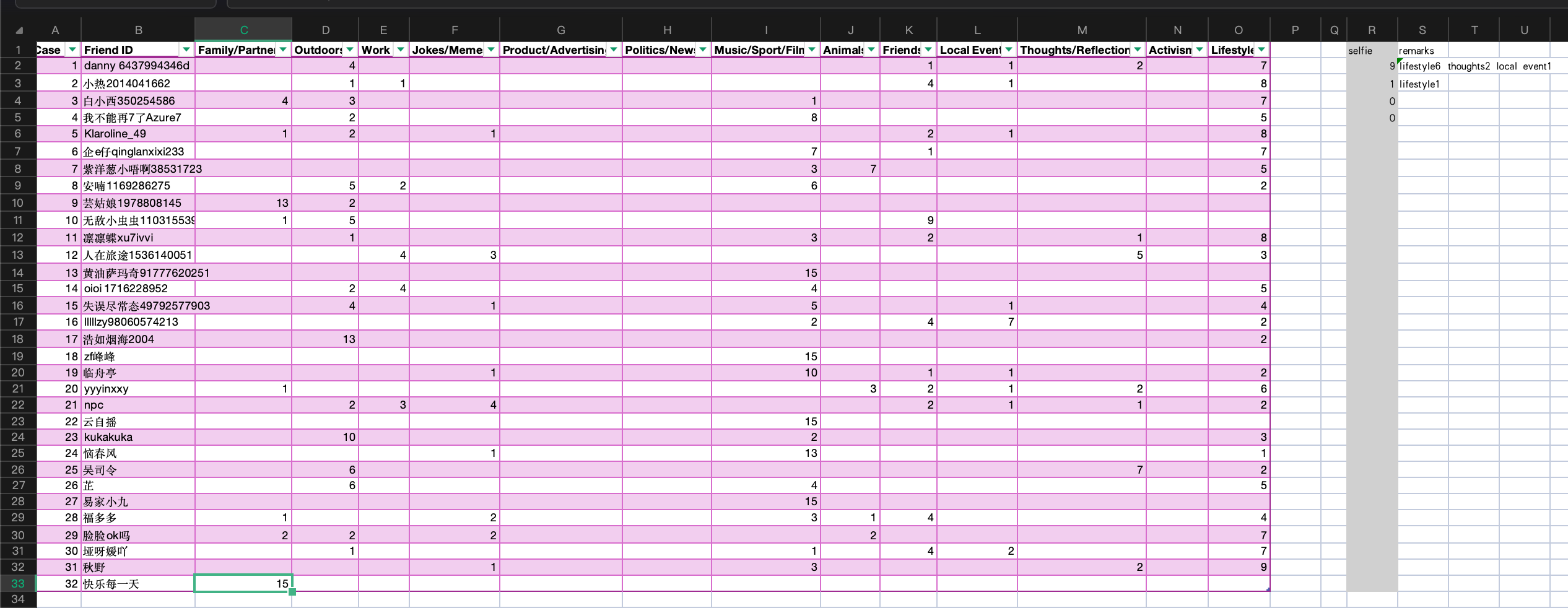This screenshot has width=1568, height=608.
Task: Open the Music/Sport/Film filter arrow
Action: [812, 50]
